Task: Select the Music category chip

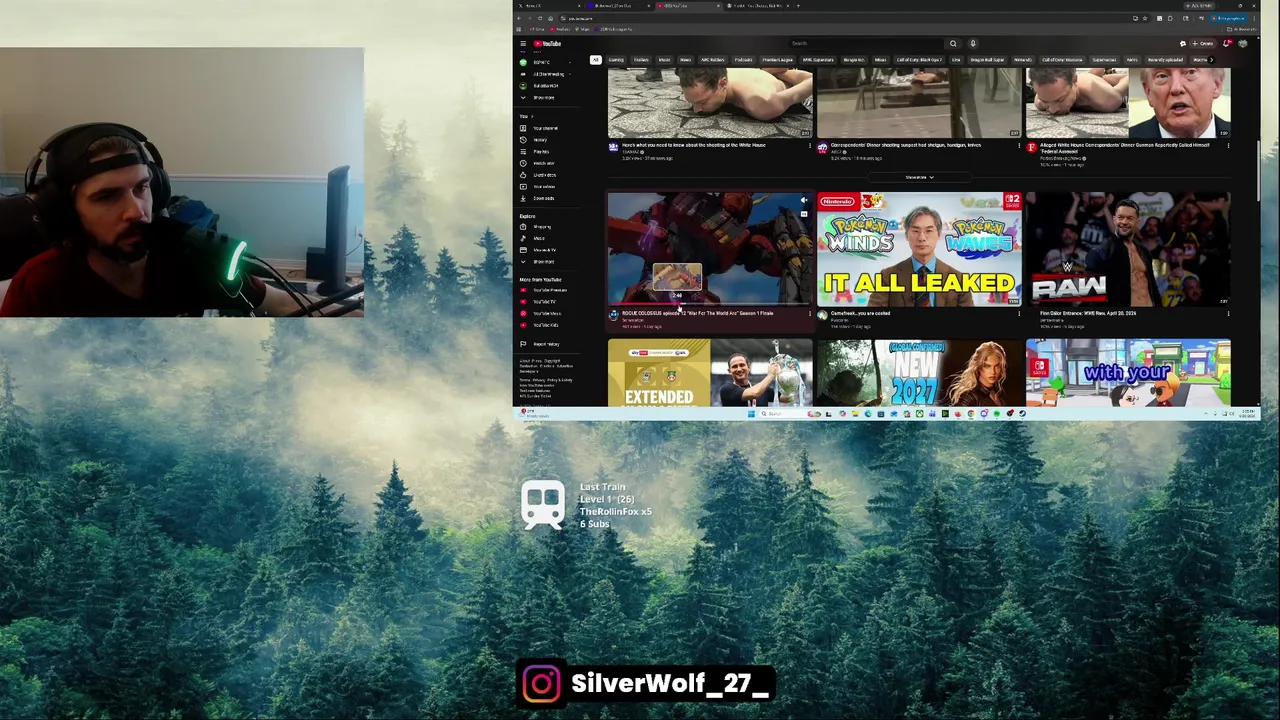Action: coord(664,60)
